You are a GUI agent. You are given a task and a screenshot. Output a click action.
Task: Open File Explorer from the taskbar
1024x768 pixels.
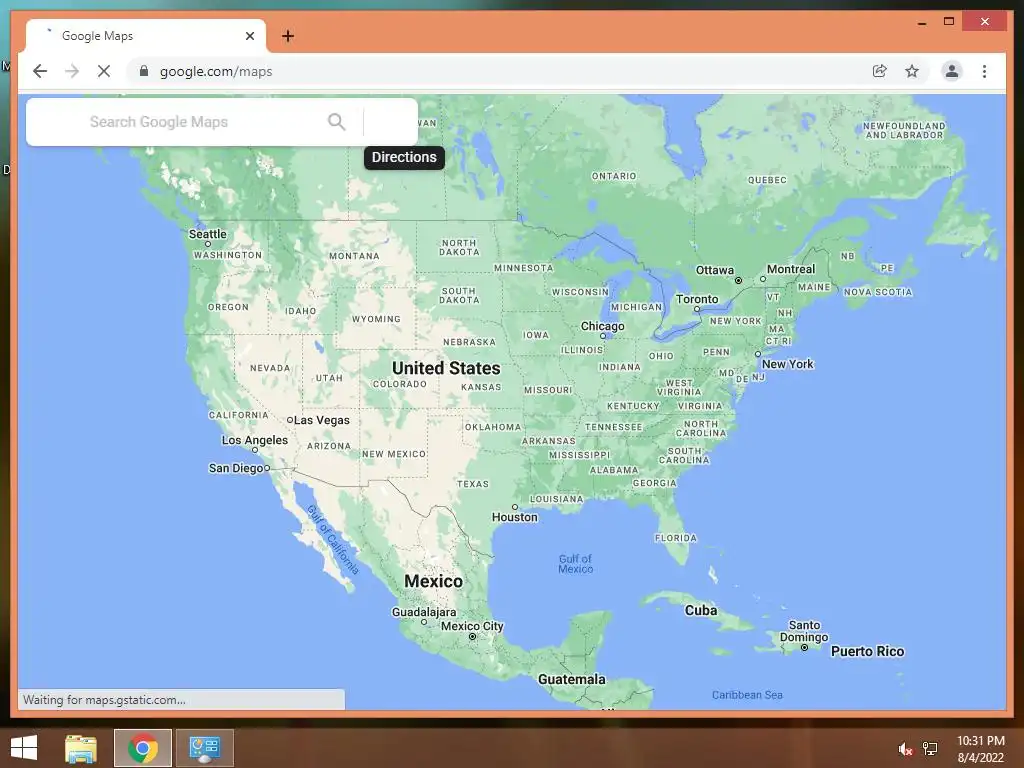(81, 748)
